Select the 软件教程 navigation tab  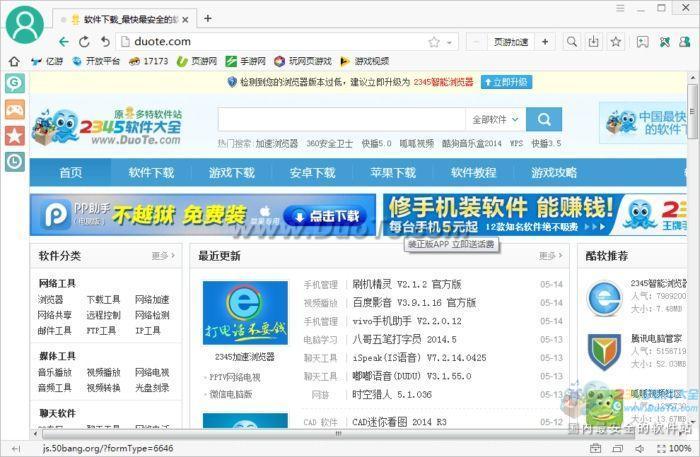473,172
